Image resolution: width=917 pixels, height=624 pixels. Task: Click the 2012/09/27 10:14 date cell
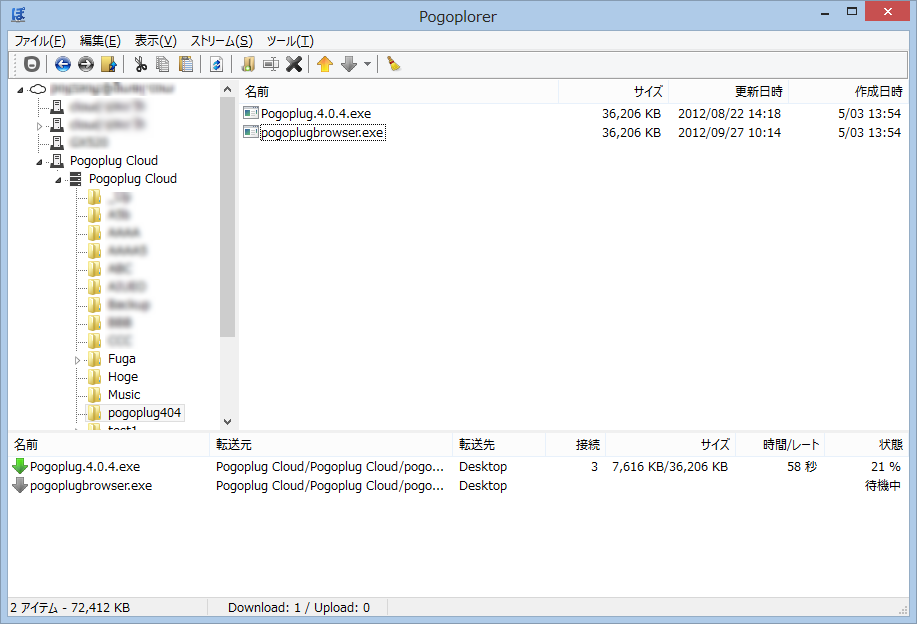[x=729, y=133]
